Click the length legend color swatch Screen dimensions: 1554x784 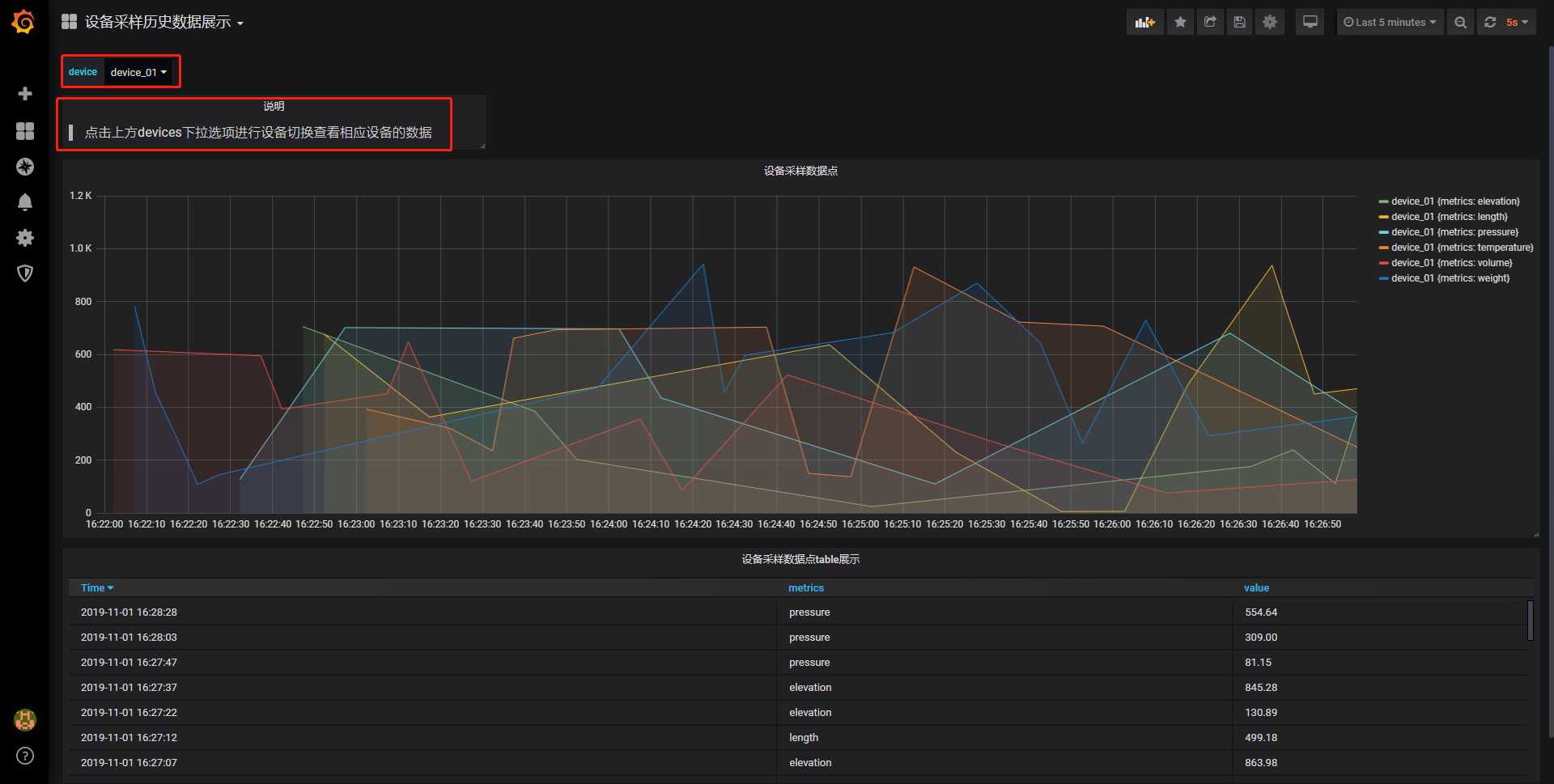point(1383,217)
